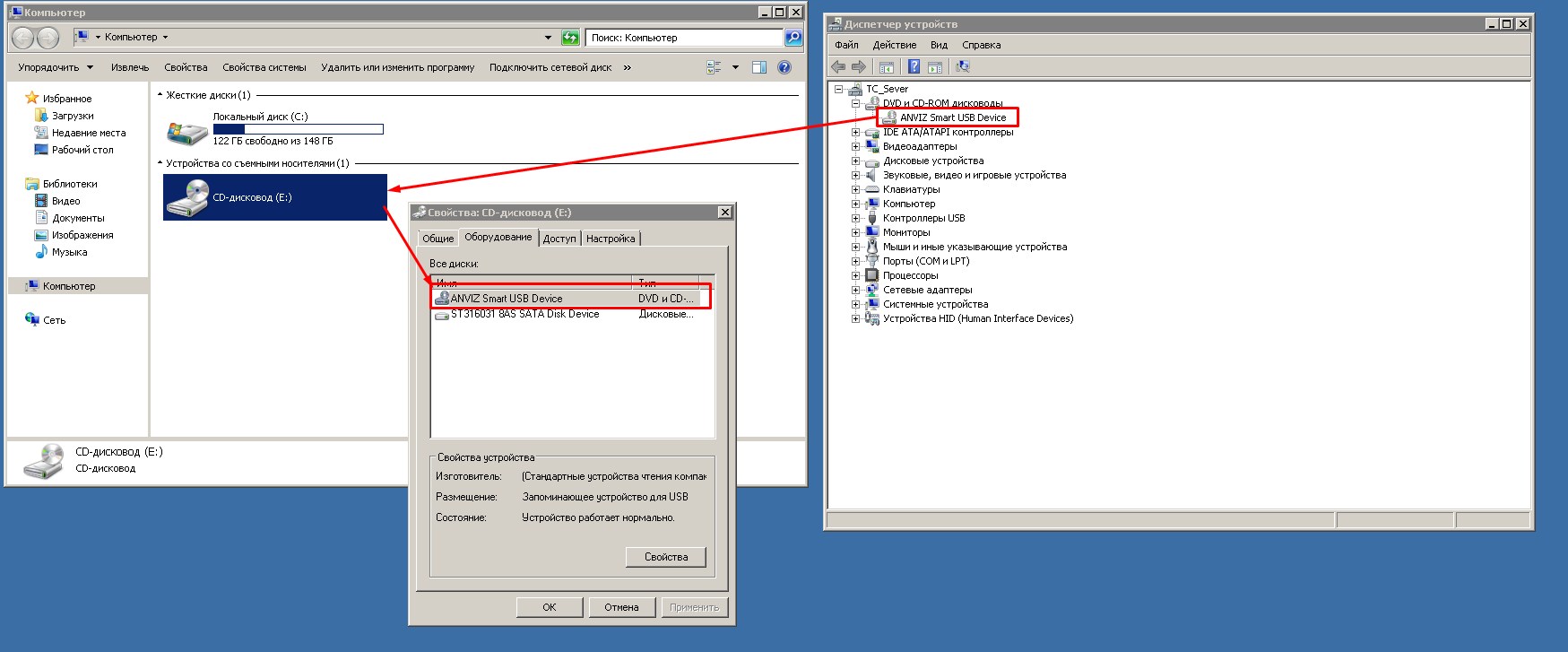Click the Локальный диск (C:) usage bar

tap(298, 129)
